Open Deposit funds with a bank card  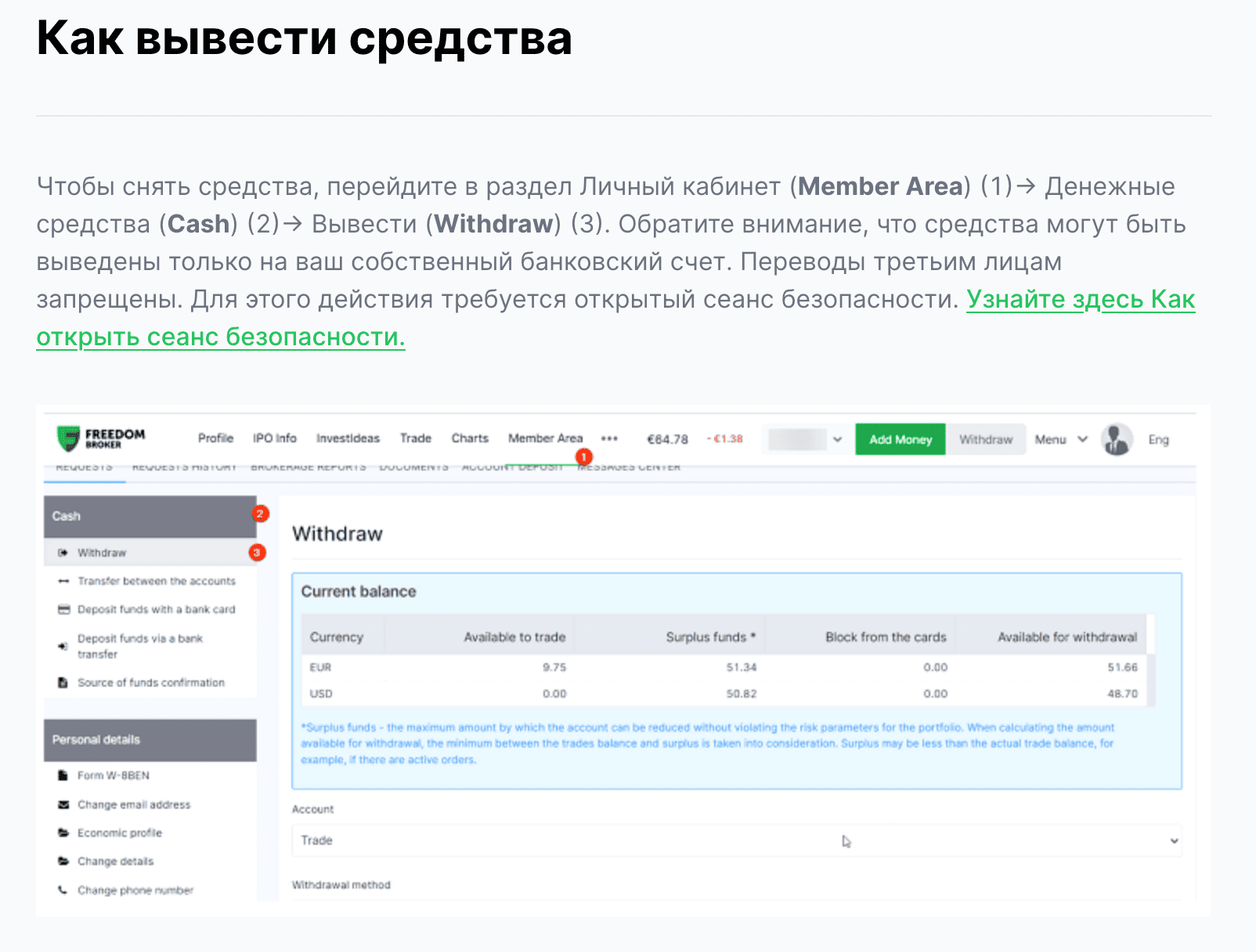point(156,609)
